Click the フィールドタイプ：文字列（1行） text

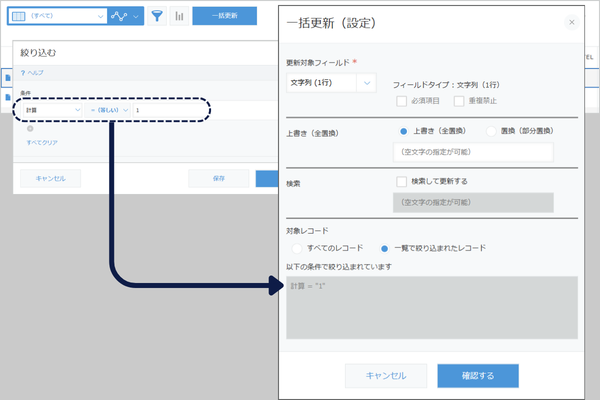(x=446, y=85)
